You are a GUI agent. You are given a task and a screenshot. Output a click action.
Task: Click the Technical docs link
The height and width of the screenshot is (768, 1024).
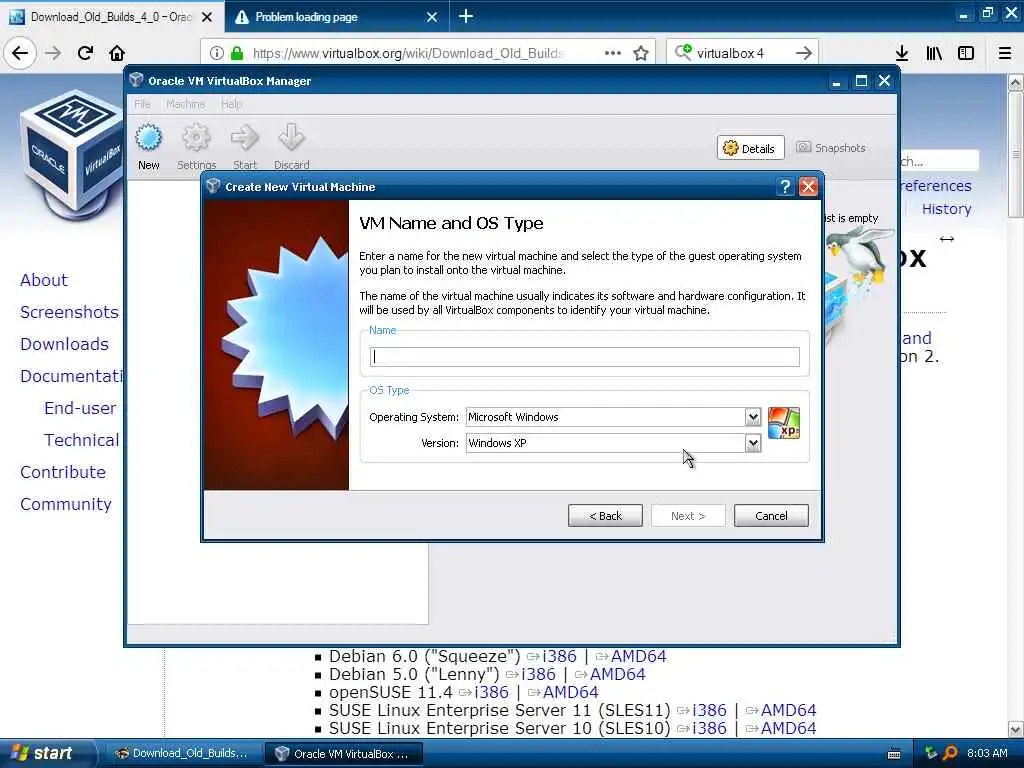coord(82,440)
